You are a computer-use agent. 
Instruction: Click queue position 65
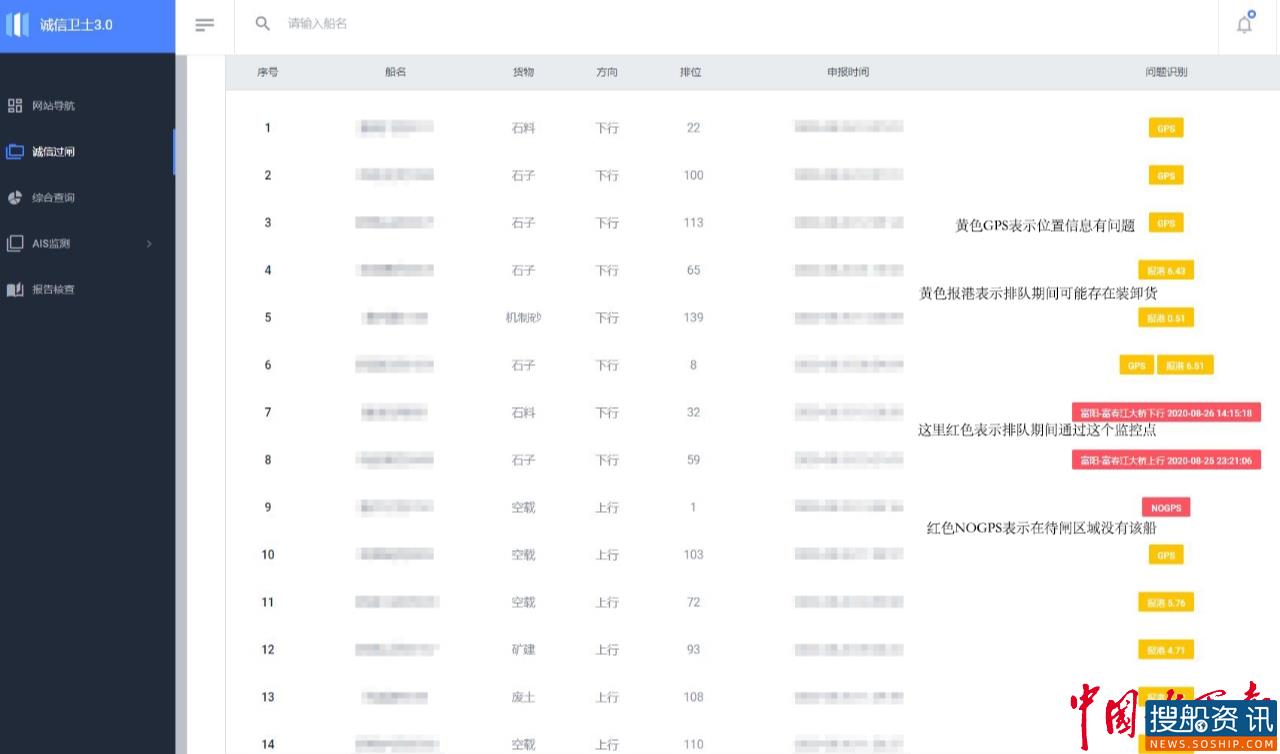click(x=694, y=271)
